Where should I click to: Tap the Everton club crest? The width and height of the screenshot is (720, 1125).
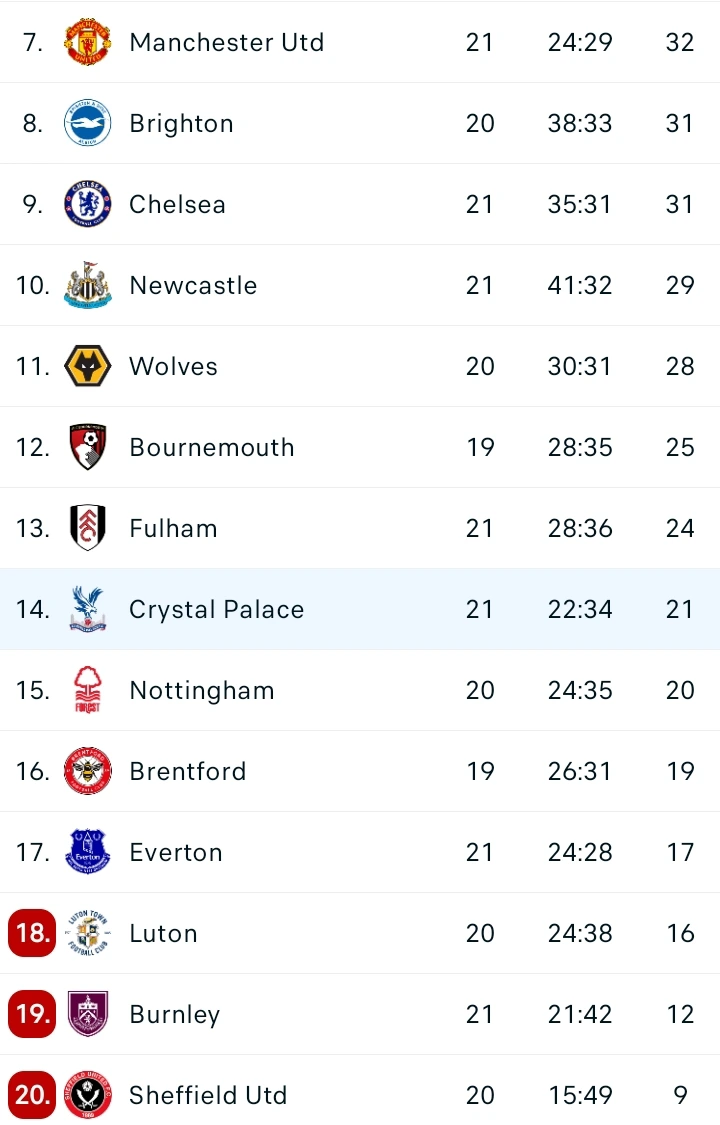click(x=88, y=852)
